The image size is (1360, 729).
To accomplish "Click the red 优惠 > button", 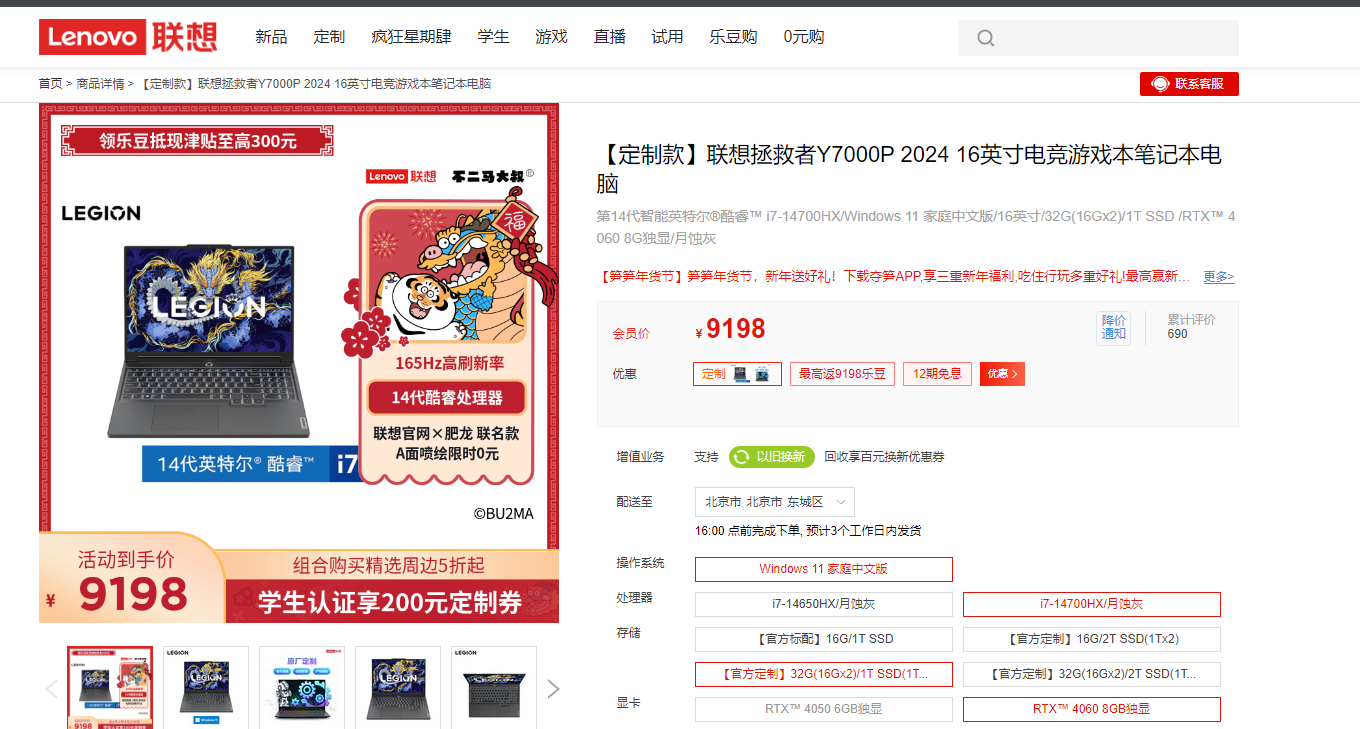I will click(x=1002, y=374).
